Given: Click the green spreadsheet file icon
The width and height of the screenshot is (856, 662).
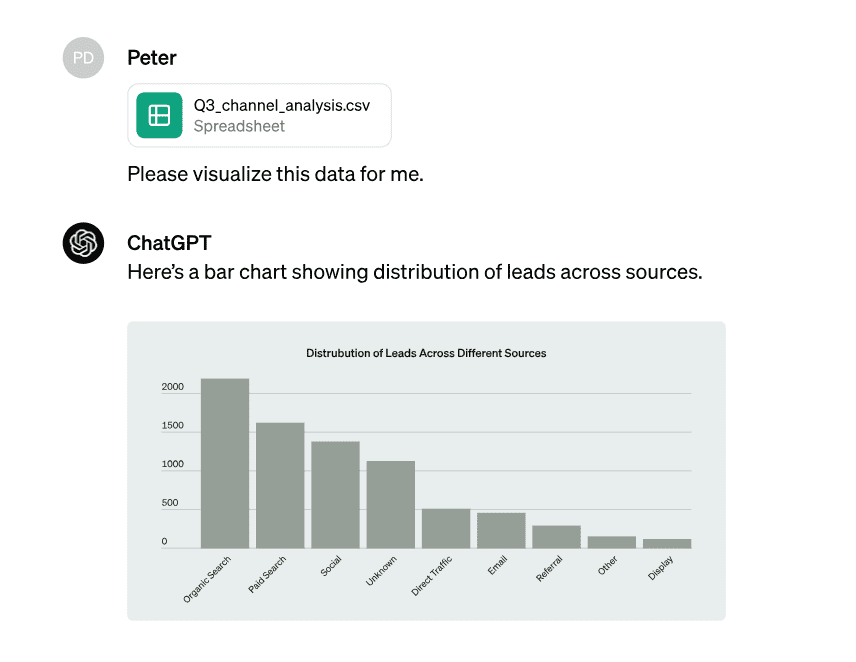Looking at the screenshot, I should (x=159, y=115).
